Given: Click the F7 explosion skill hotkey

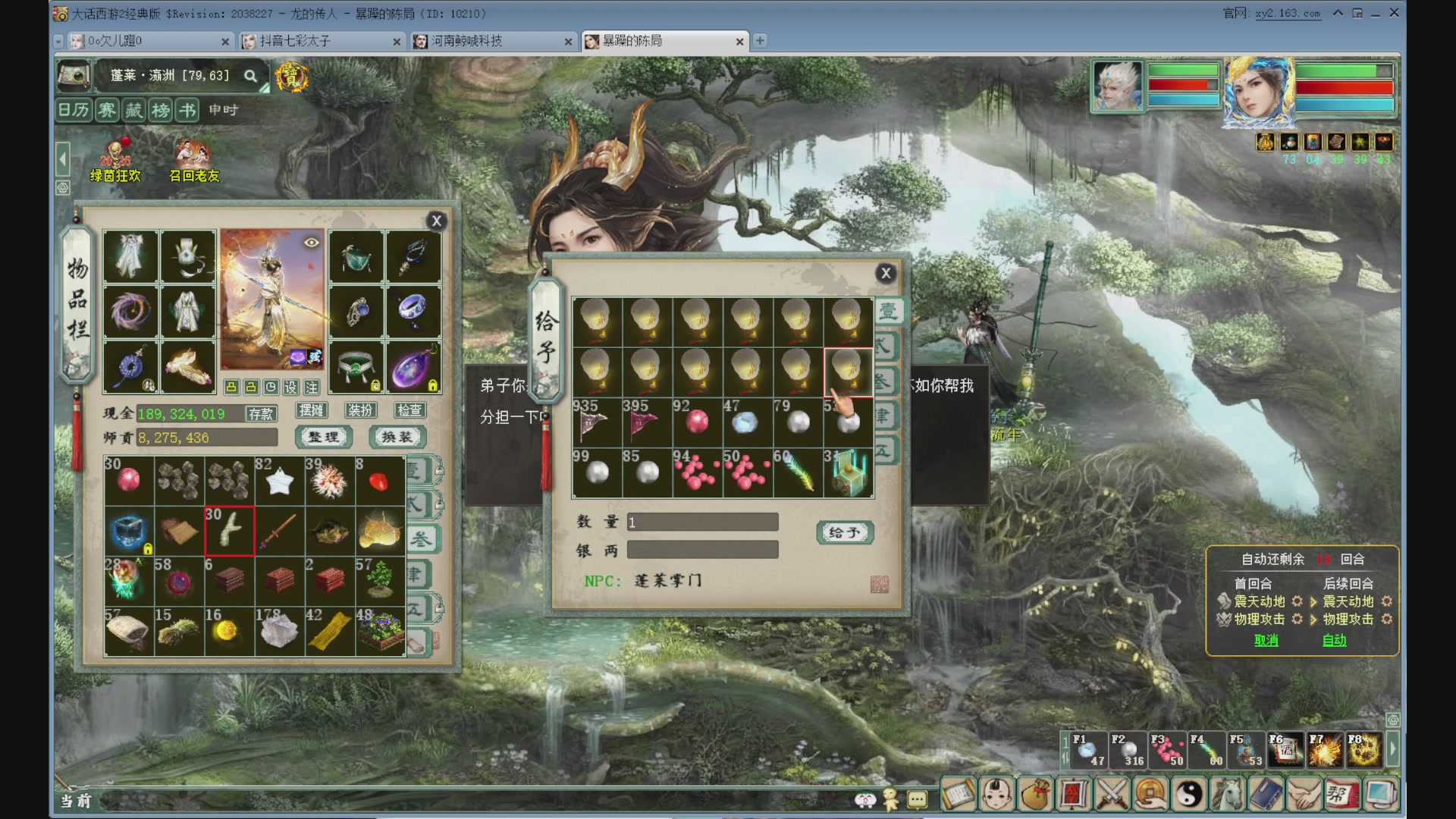Looking at the screenshot, I should pos(1324,749).
